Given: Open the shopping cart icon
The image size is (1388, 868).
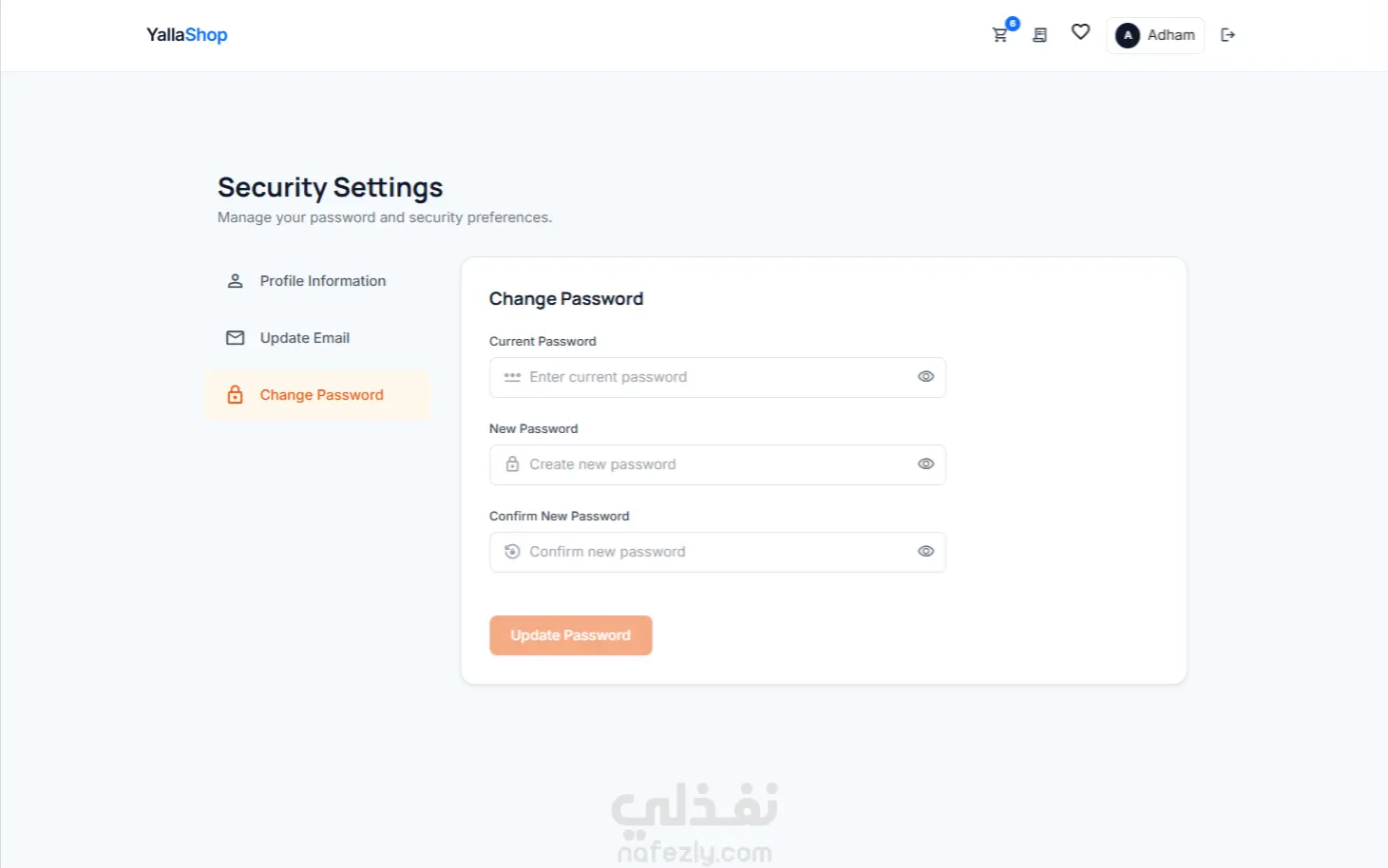Looking at the screenshot, I should [x=999, y=35].
